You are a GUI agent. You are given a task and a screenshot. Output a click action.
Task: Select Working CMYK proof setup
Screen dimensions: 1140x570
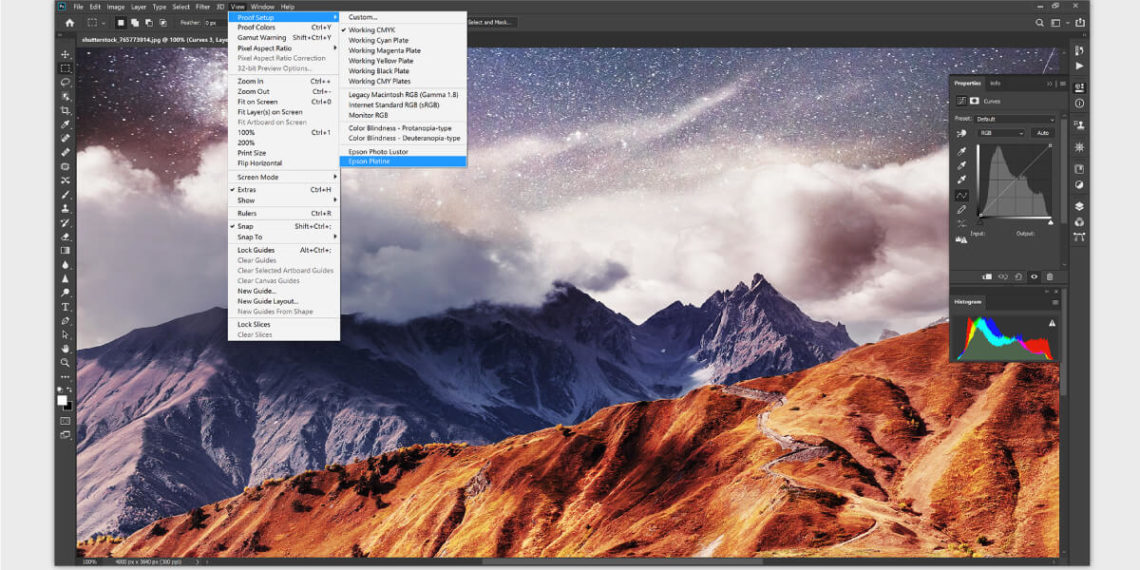371,30
